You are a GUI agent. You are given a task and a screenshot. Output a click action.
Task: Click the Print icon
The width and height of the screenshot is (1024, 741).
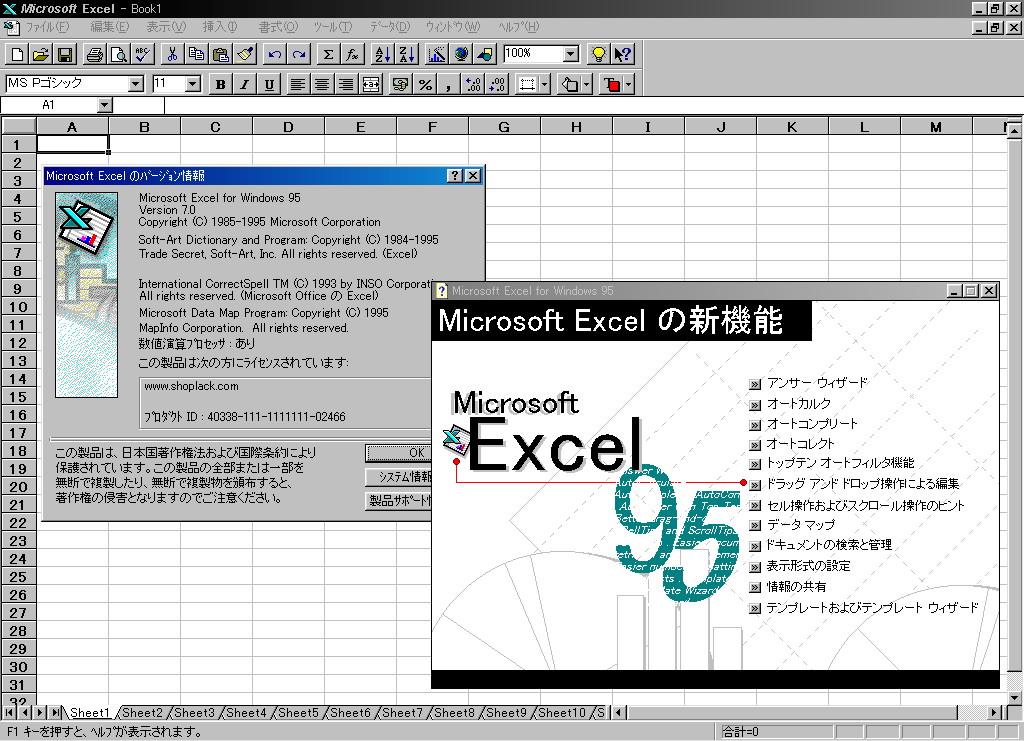point(95,54)
